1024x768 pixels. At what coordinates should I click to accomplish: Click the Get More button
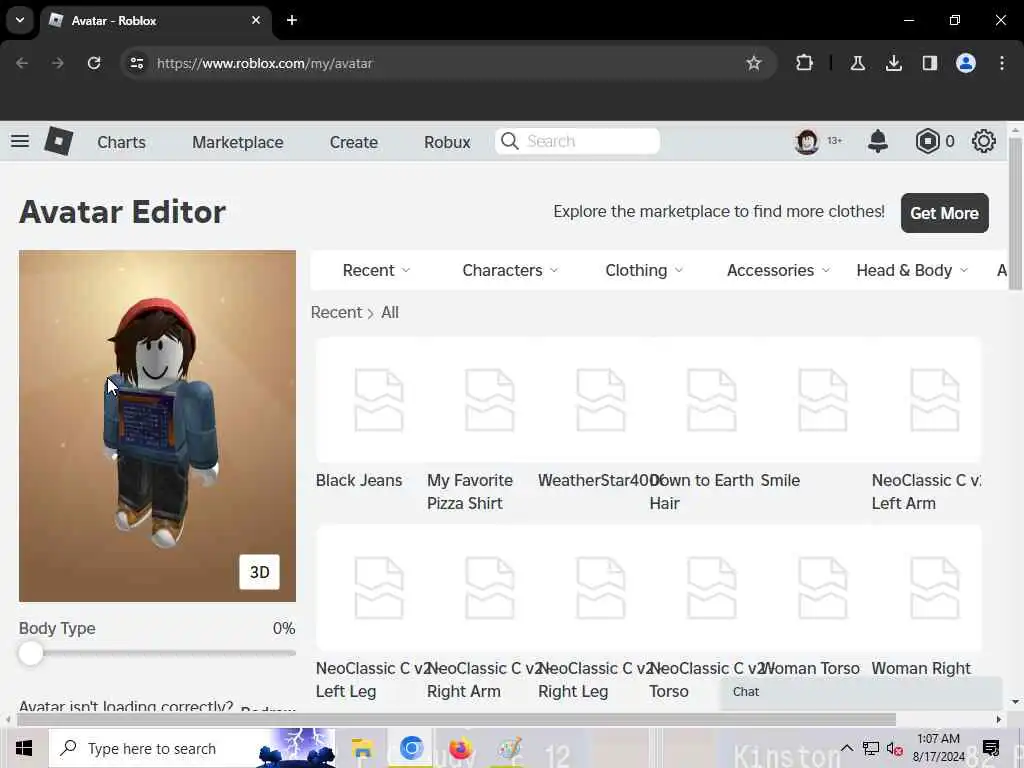944,213
